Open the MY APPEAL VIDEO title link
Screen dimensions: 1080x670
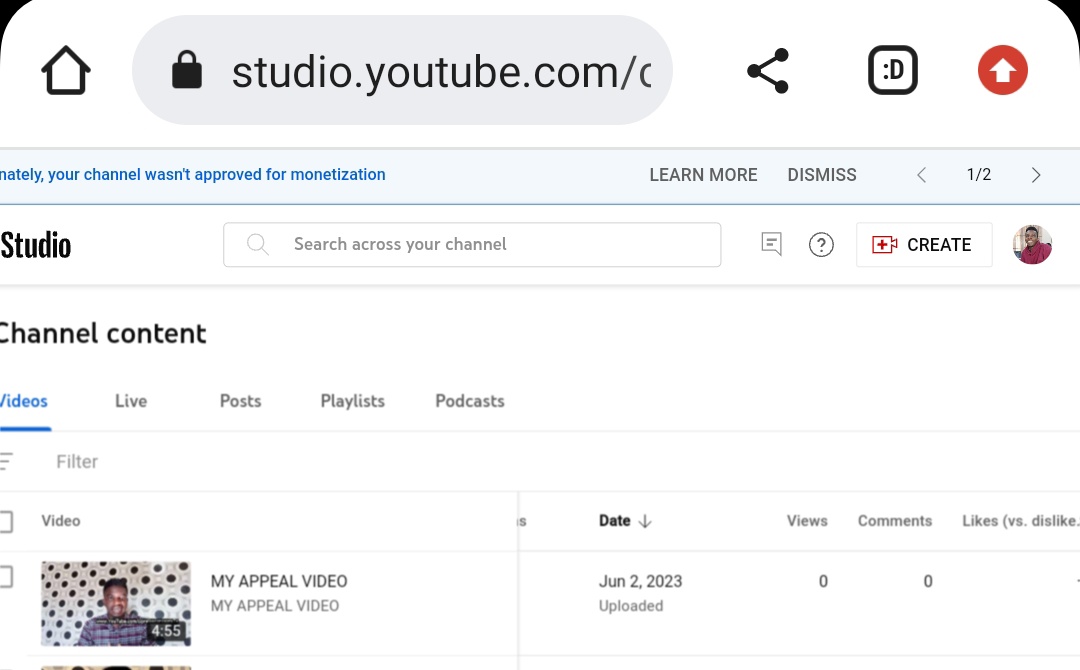pos(279,581)
